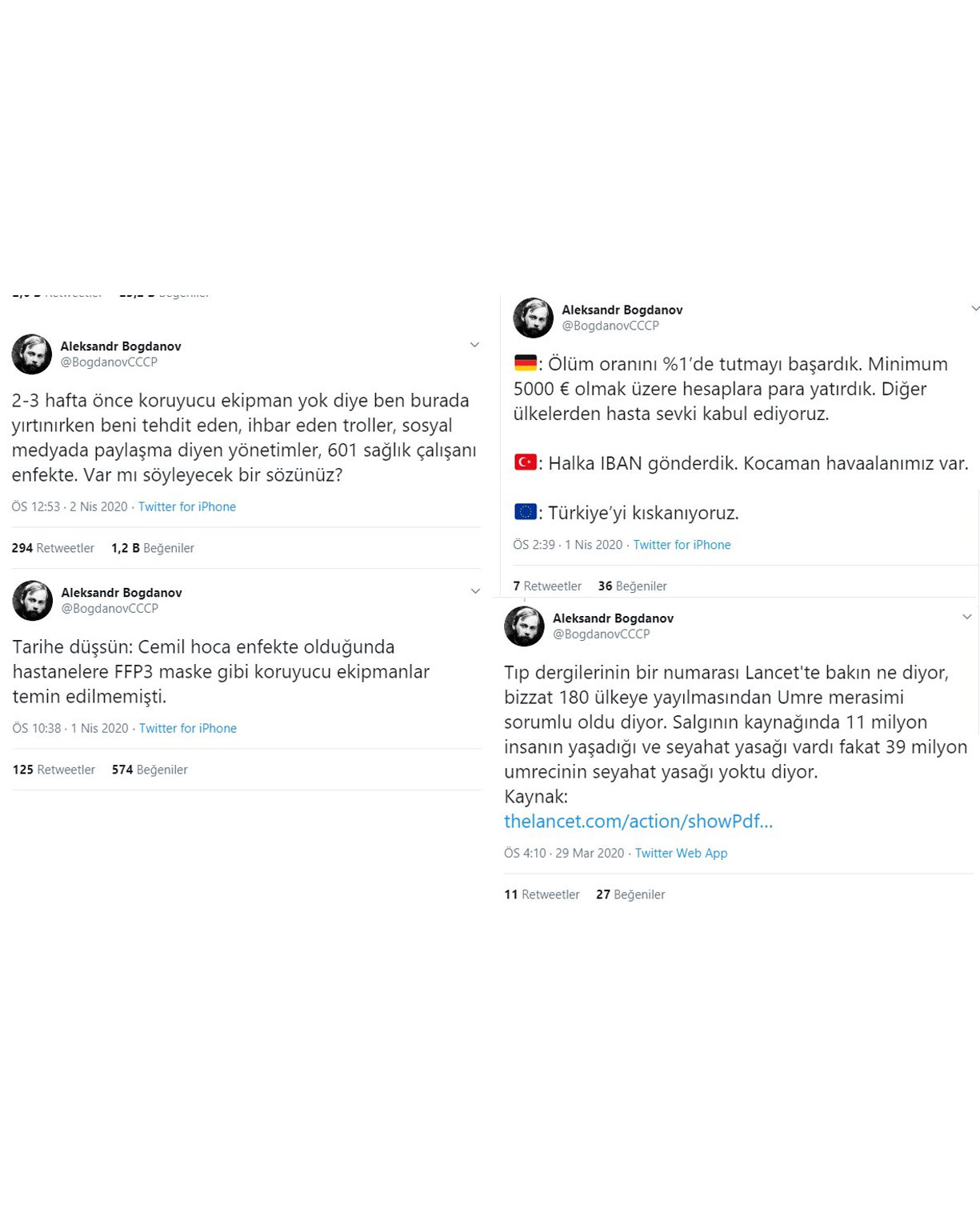Open avatar on the 'Ölüm oranını' tweet
The width and height of the screenshot is (980, 1232).
click(533, 318)
